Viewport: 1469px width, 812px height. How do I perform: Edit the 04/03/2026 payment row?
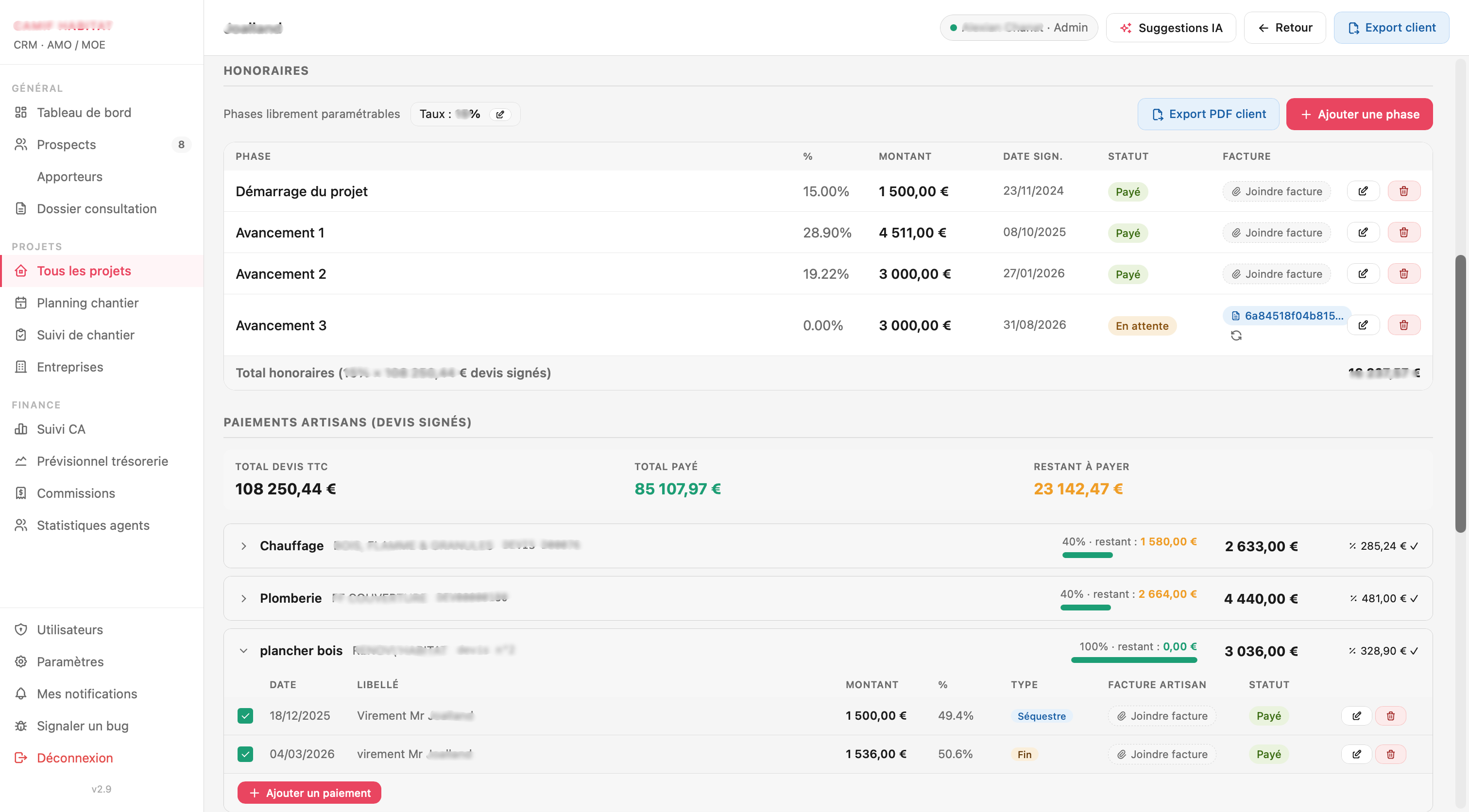pyautogui.click(x=1357, y=754)
